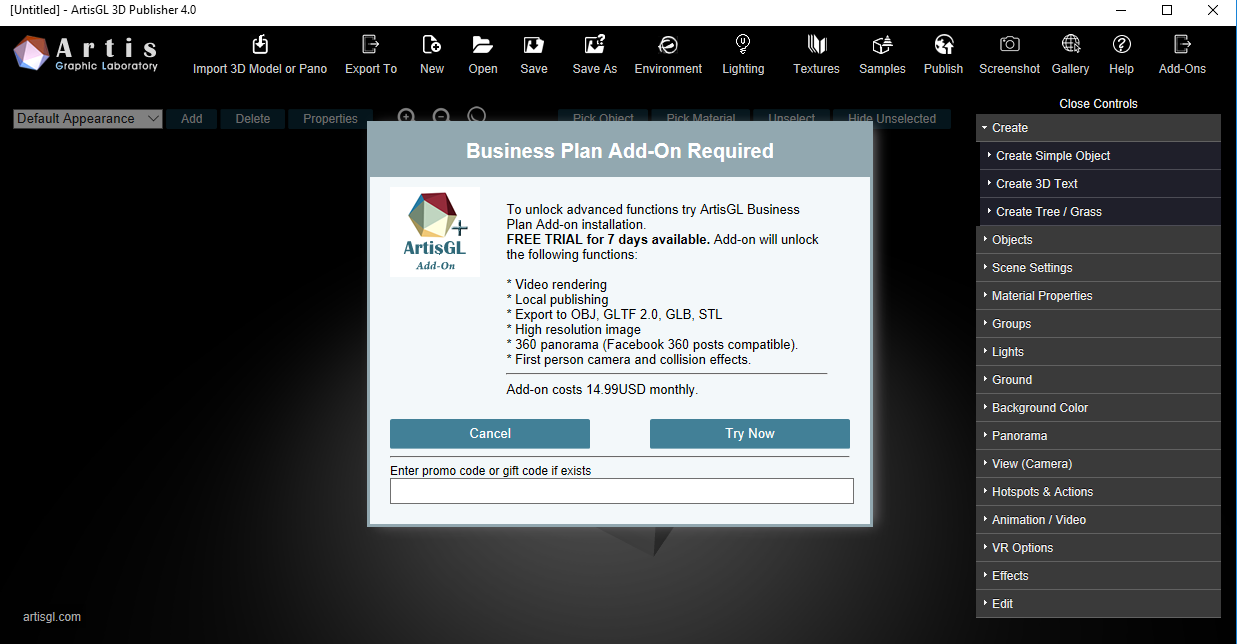The width and height of the screenshot is (1237, 644).
Task: Click the Add-Ons toolbar icon
Action: click(x=1183, y=45)
